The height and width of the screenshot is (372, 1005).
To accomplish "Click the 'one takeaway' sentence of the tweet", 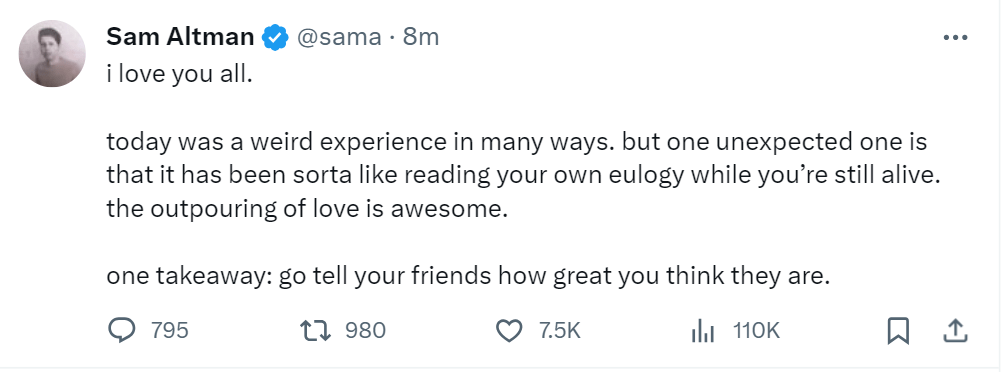I will 469,276.
